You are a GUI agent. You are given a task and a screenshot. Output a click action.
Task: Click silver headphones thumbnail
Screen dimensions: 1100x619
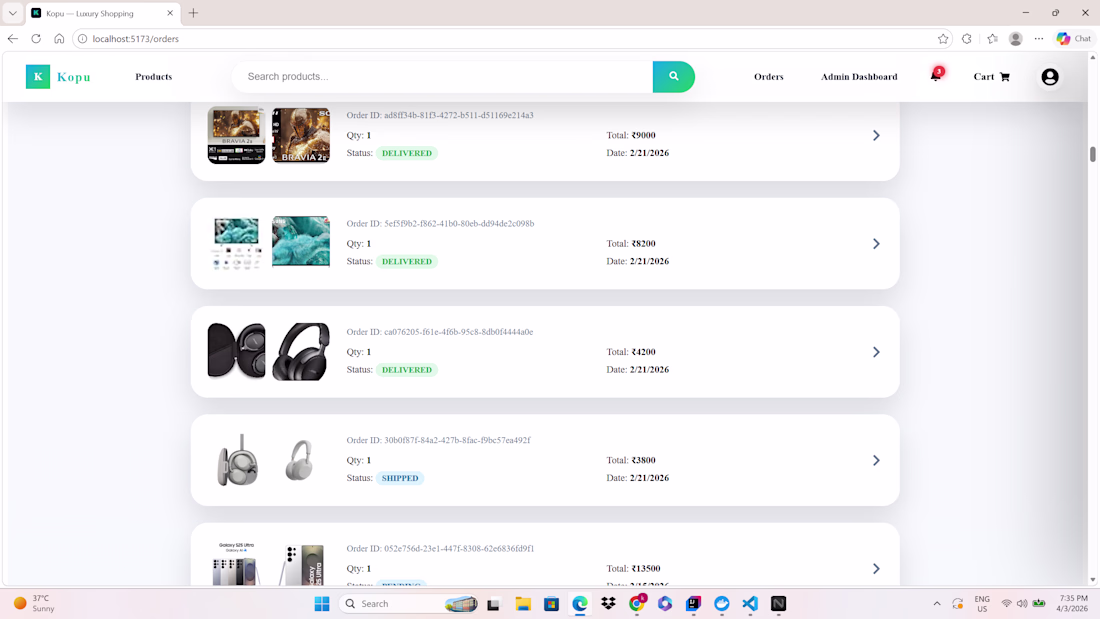(x=301, y=460)
